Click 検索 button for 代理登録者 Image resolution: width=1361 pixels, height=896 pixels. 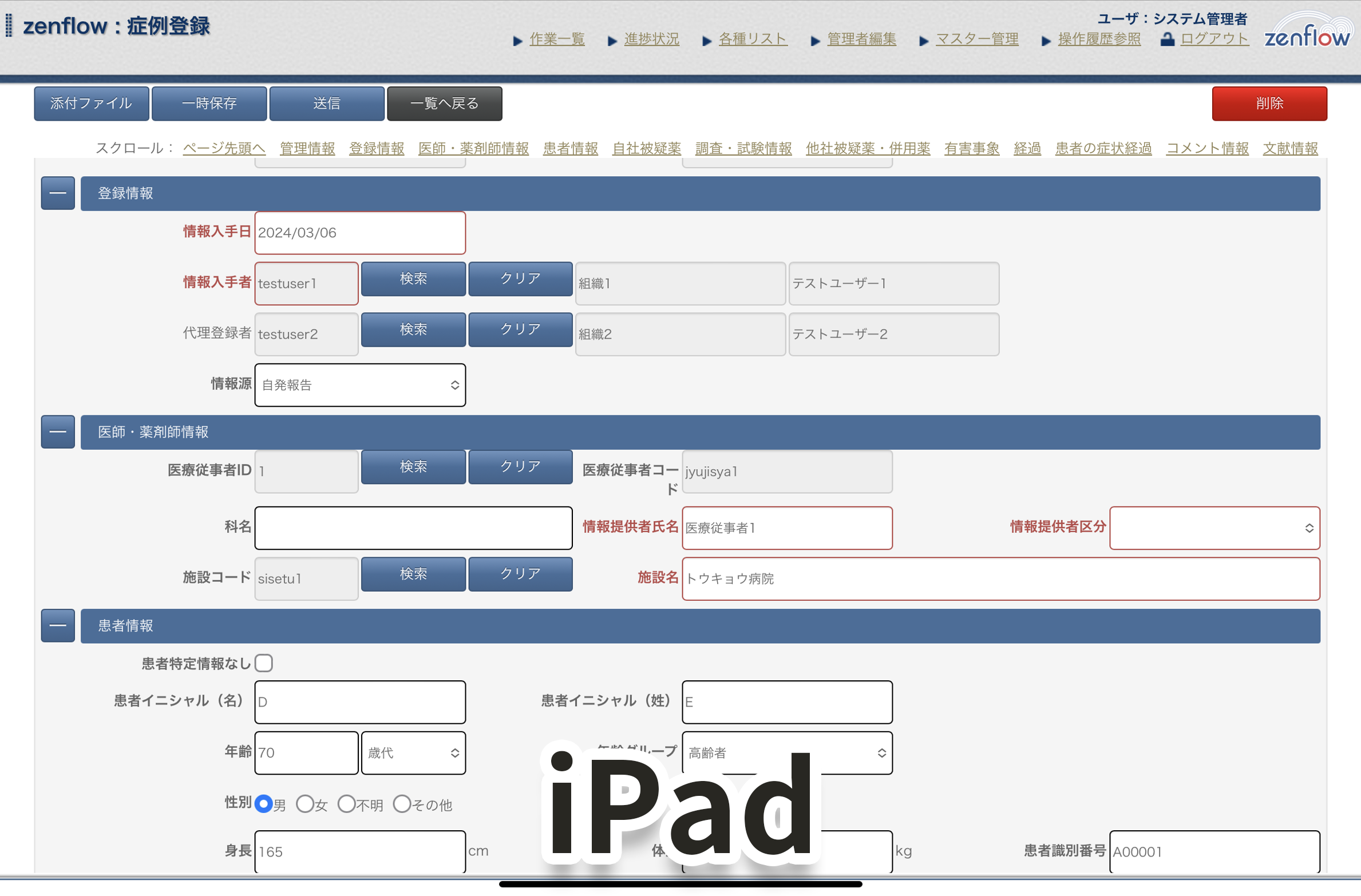413,330
